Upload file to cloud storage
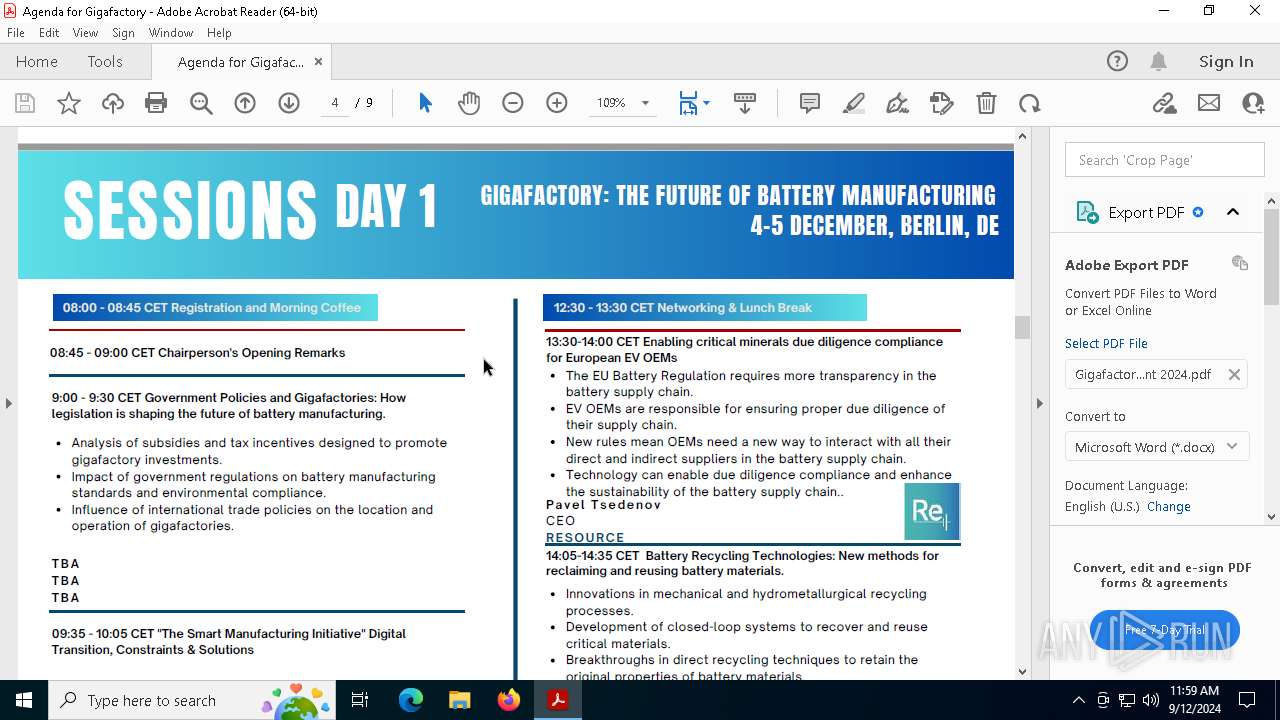Screen dimensions: 1280x720 pos(113,103)
